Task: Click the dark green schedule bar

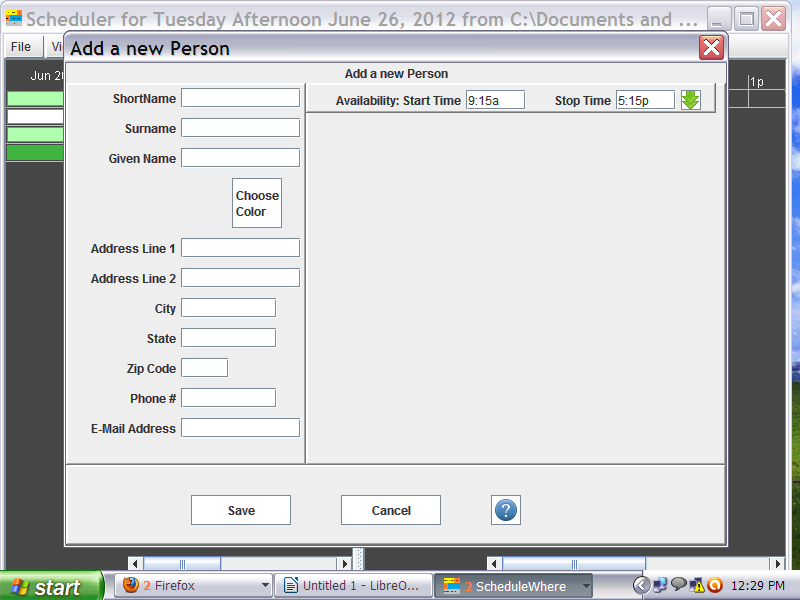Action: click(x=35, y=153)
